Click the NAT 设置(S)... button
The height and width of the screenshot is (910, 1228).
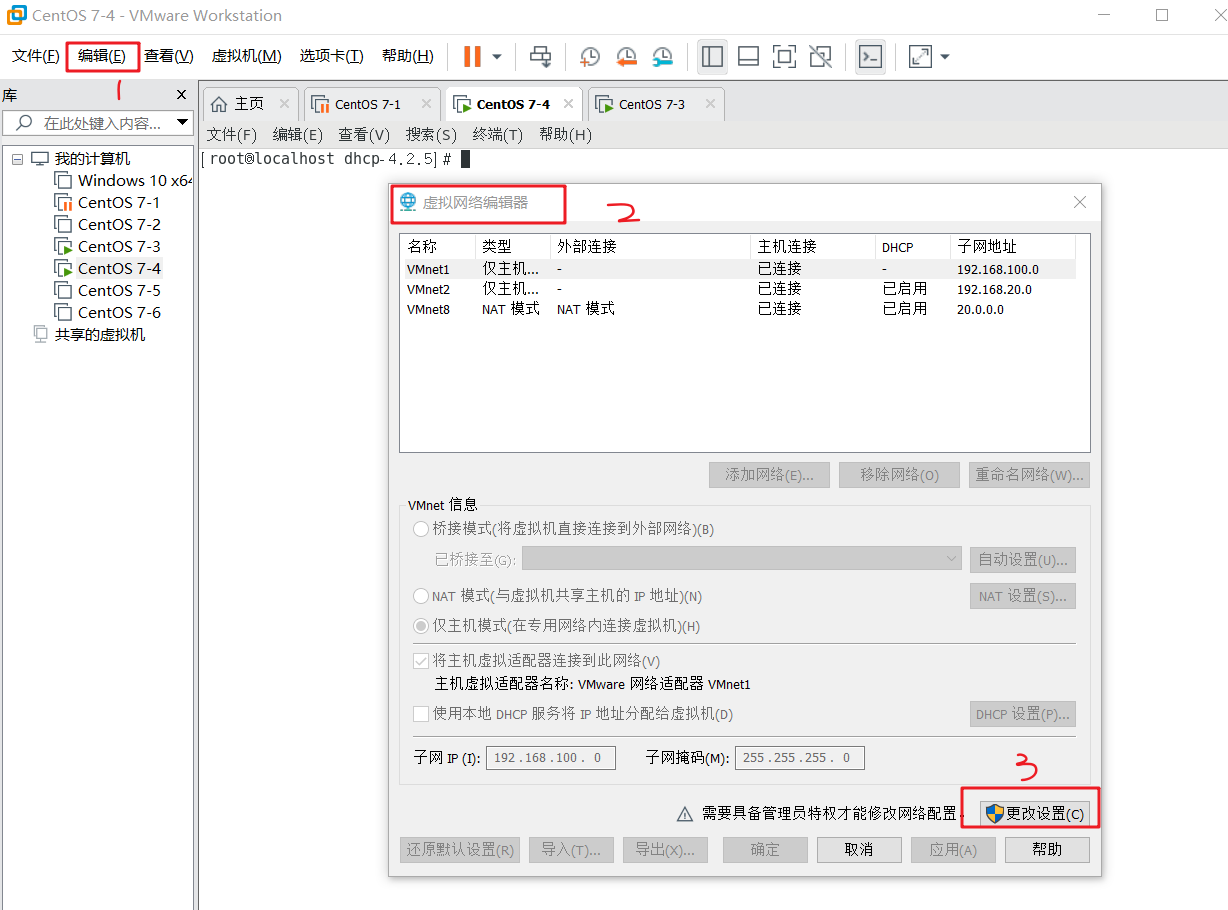[x=1023, y=596]
